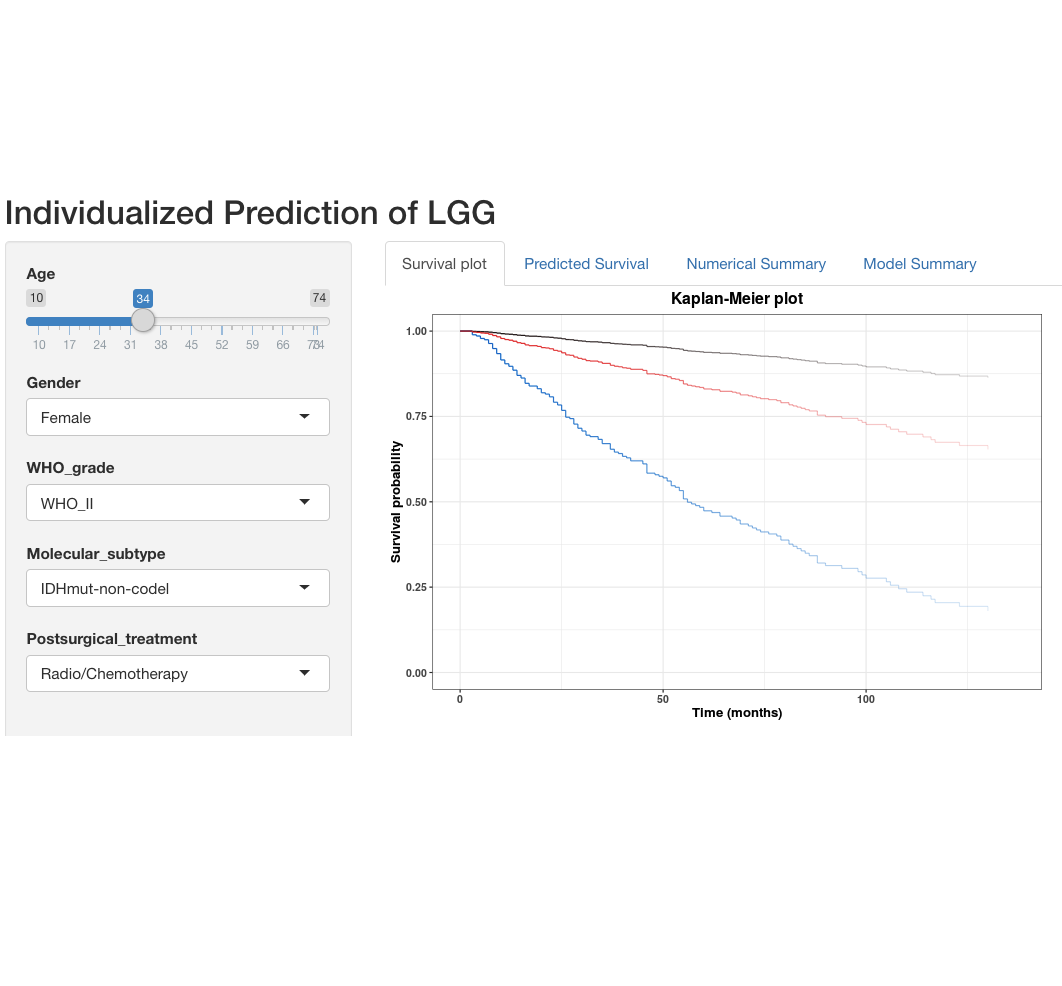Click the Age slider maximum label 74

click(319, 298)
